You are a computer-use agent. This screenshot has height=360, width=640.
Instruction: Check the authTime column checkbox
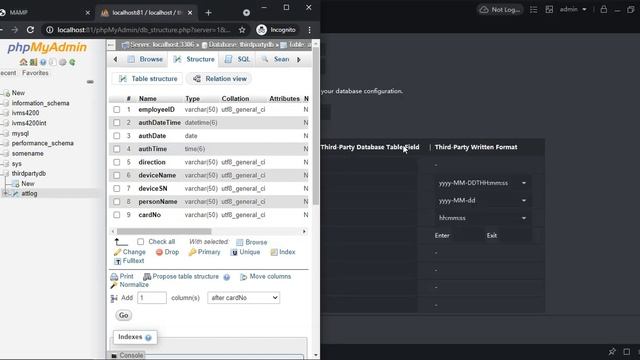point(117,149)
